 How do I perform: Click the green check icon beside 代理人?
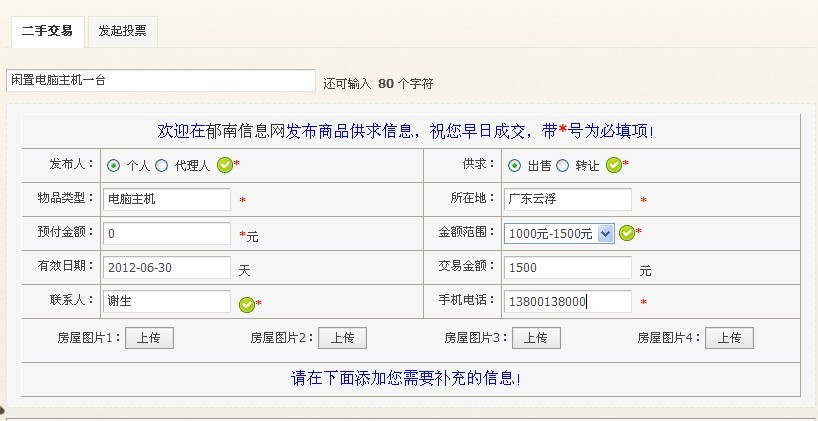coord(225,165)
